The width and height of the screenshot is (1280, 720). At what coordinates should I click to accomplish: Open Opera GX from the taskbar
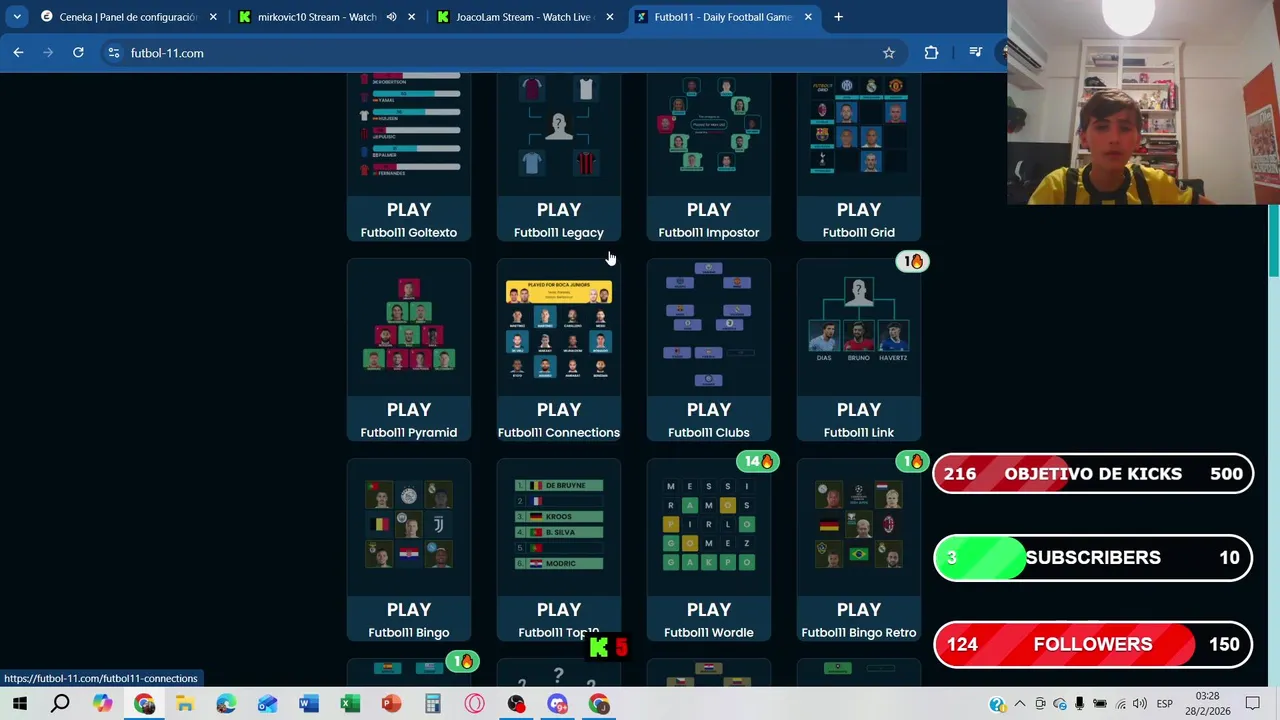[474, 704]
